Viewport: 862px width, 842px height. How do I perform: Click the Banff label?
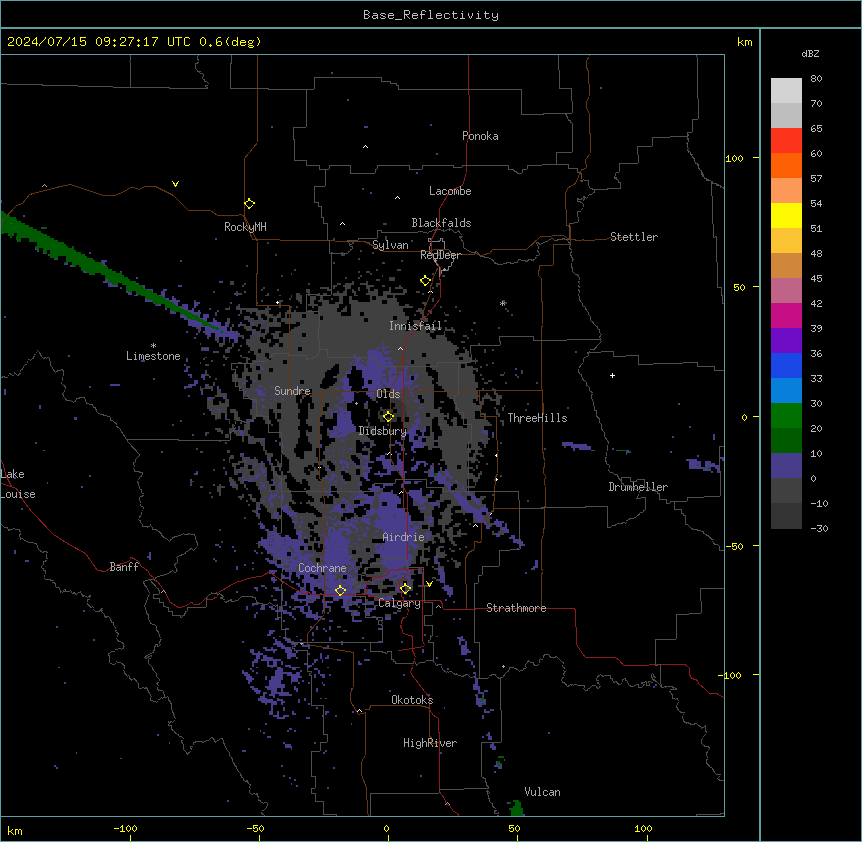pyautogui.click(x=124, y=567)
